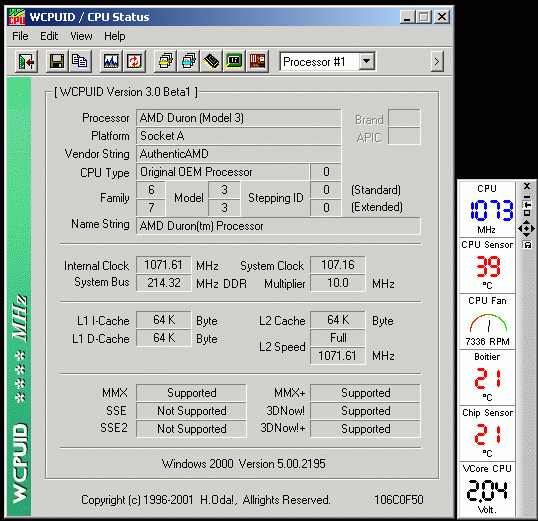Open extended feature flags icon with cyan stripe
This screenshot has height=521, width=538.
188,62
